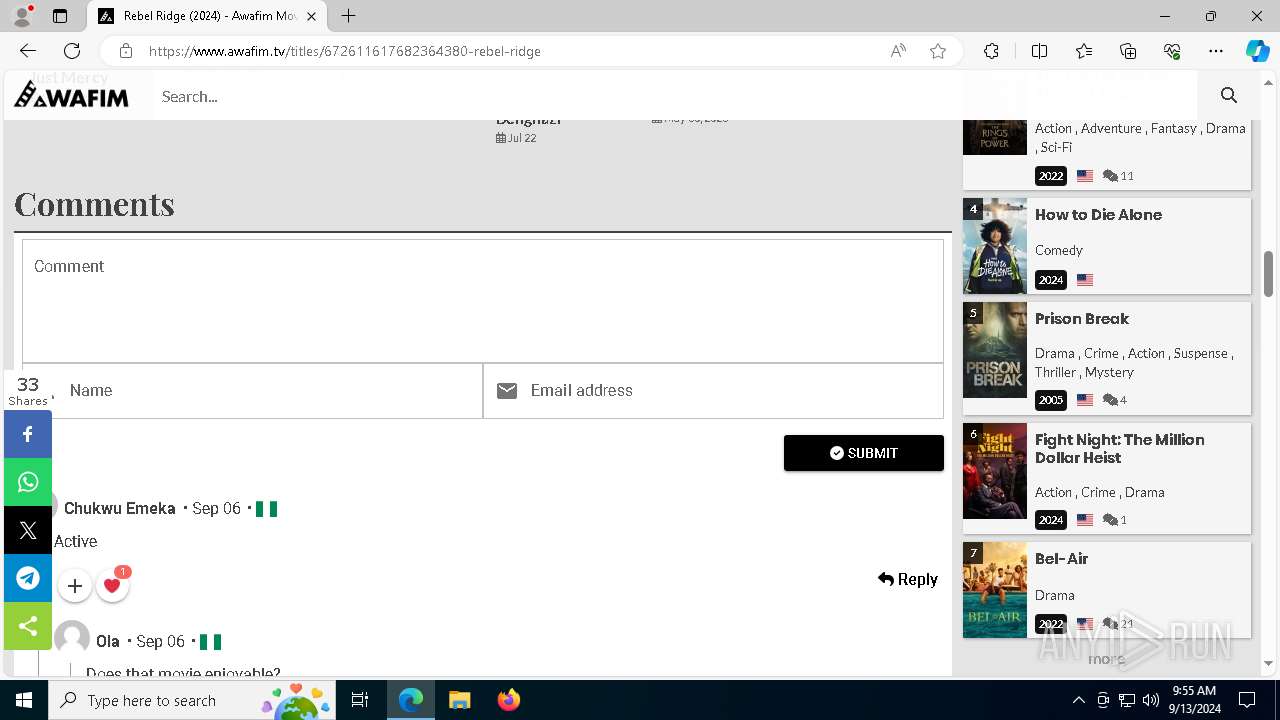Image resolution: width=1280 pixels, height=720 pixels.
Task: Open Prison Break title link
Action: [x=1082, y=319]
